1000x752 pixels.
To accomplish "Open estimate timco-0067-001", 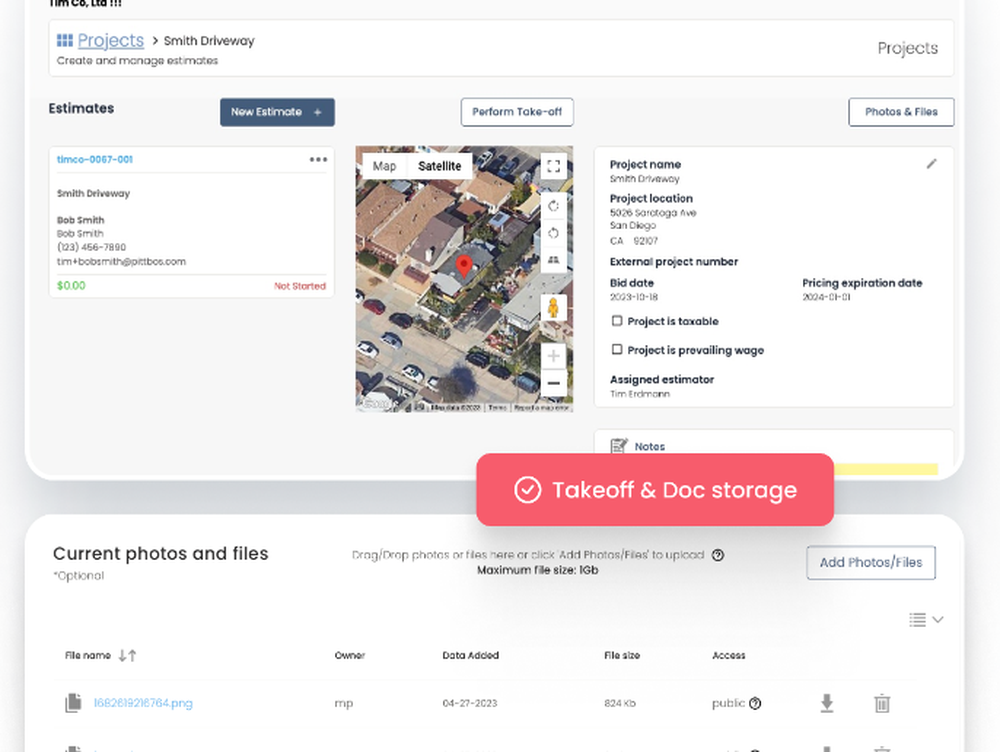I will coord(94,159).
